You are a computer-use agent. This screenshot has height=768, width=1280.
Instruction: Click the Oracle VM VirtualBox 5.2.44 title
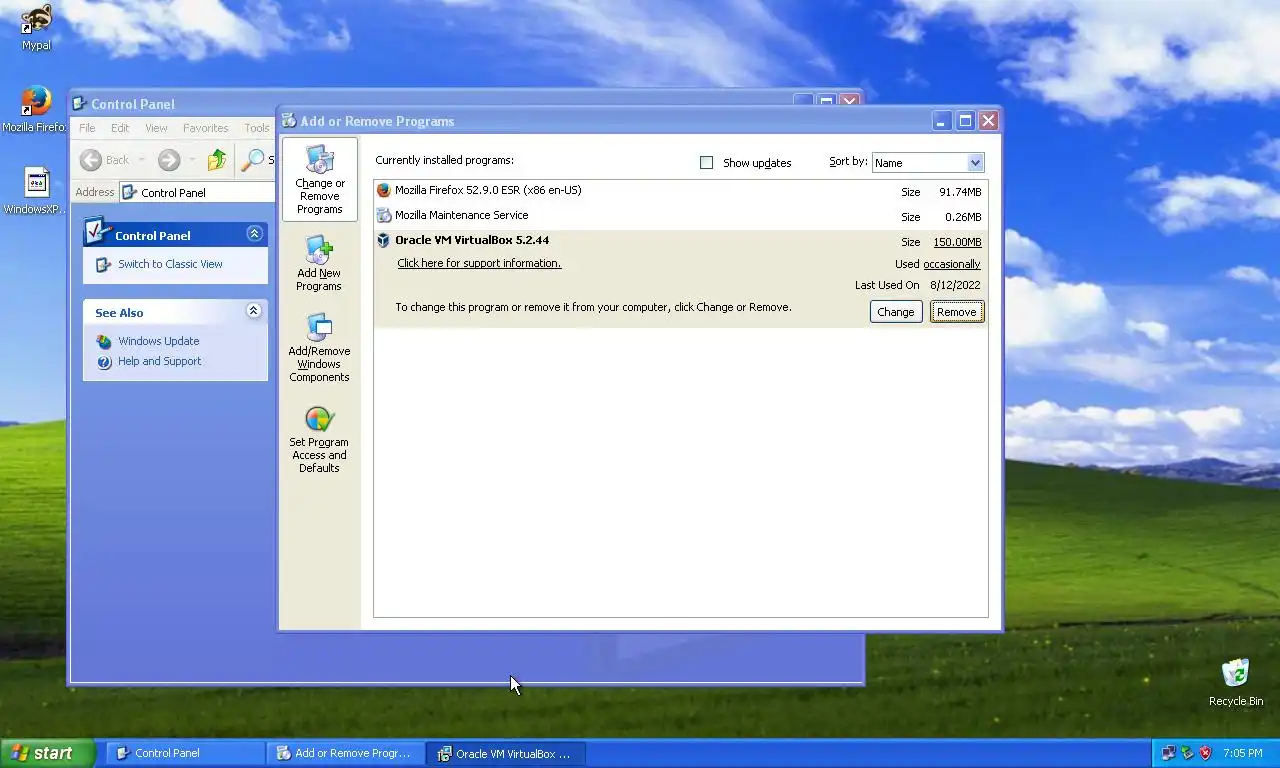click(x=472, y=240)
